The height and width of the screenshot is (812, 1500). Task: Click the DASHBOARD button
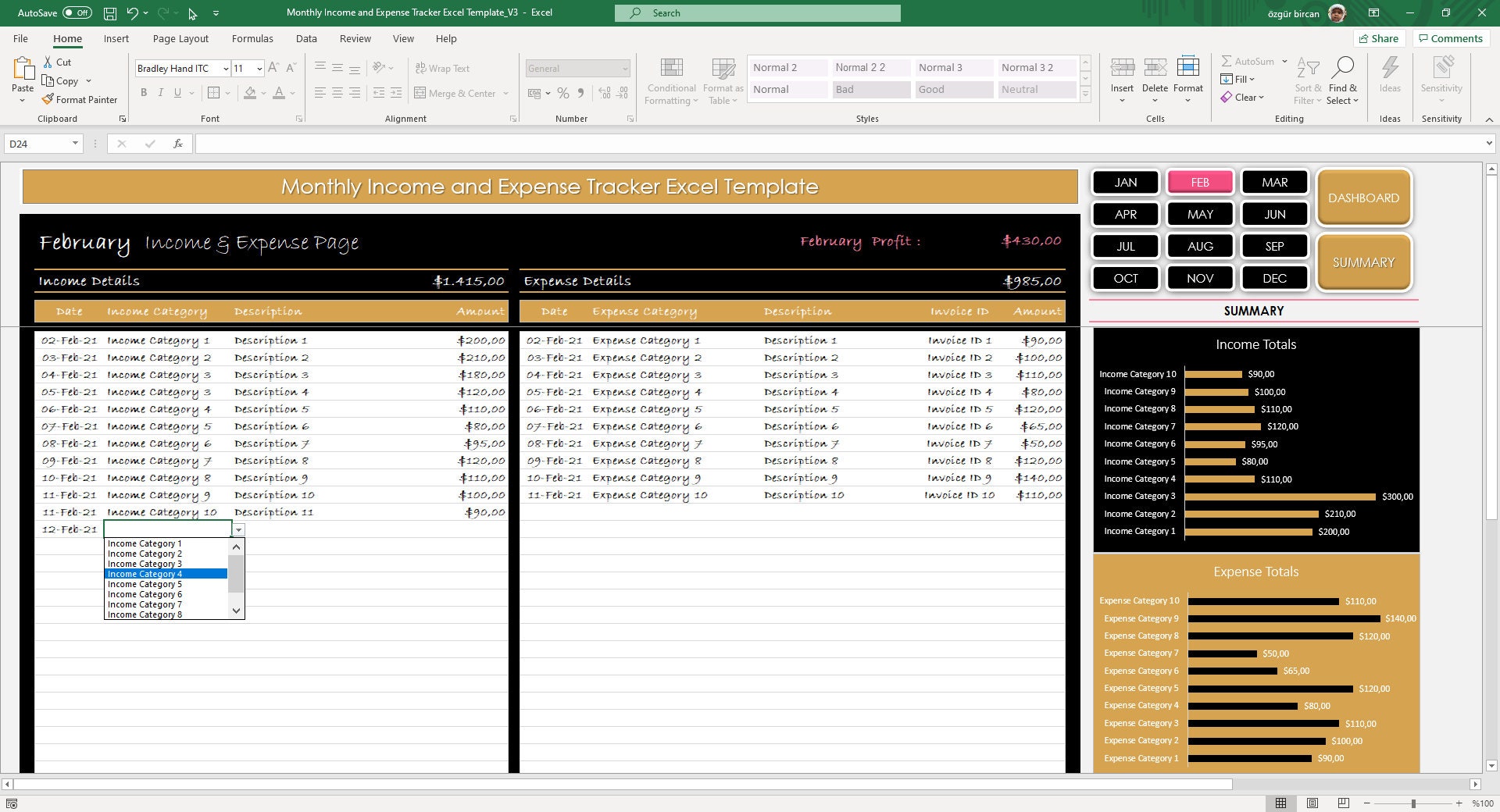(1363, 198)
